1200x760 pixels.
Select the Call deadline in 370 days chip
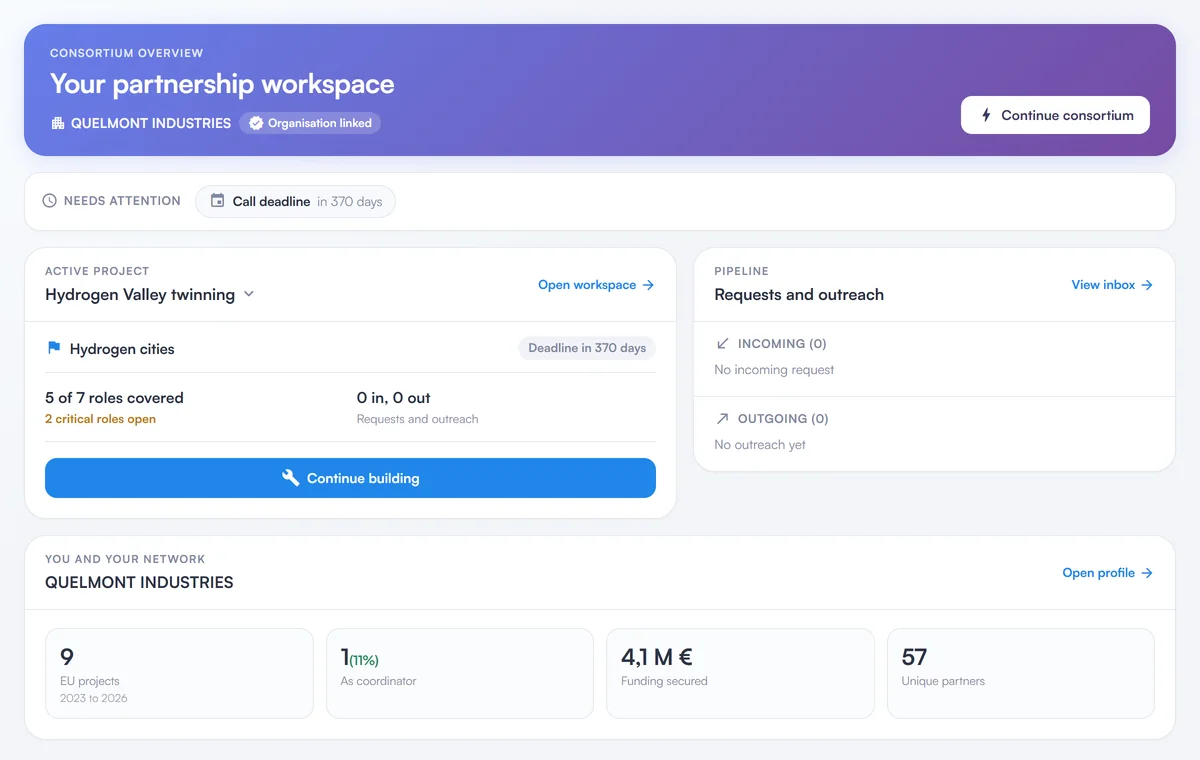295,201
